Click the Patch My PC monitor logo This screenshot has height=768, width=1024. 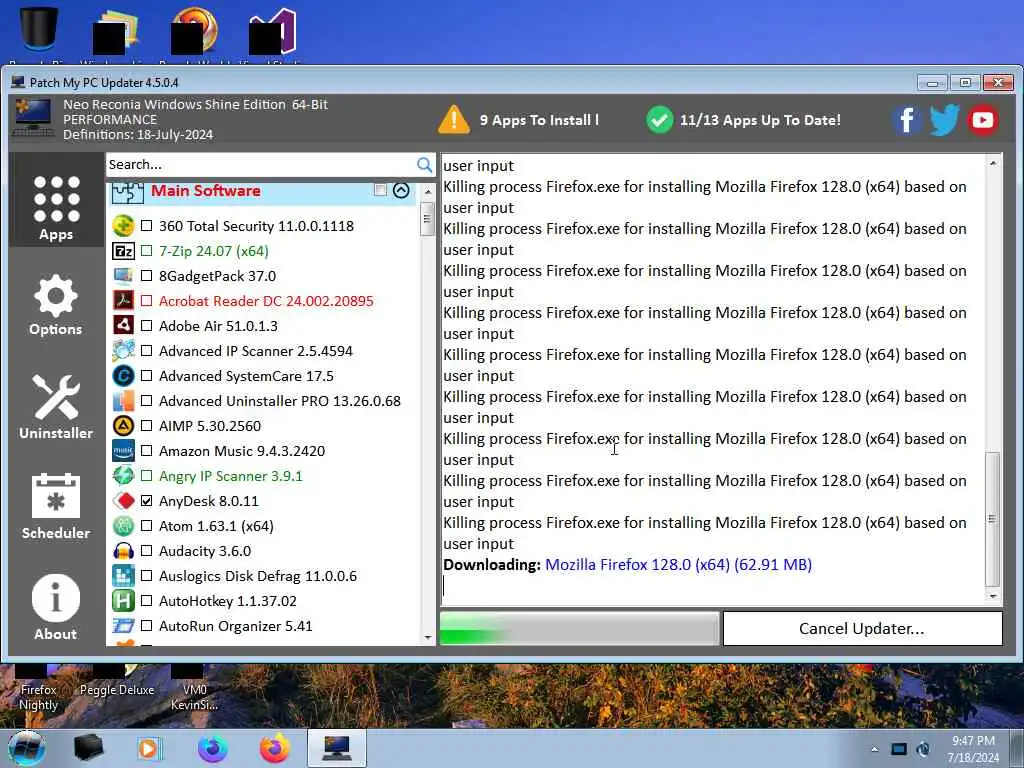click(x=33, y=118)
